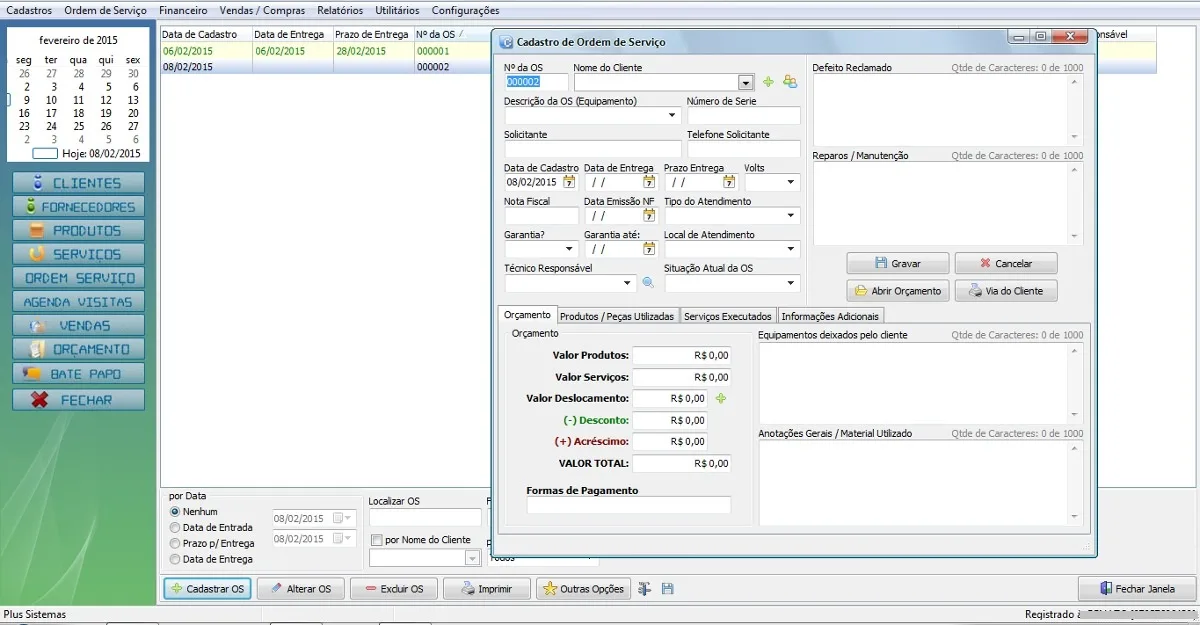The width and height of the screenshot is (1200, 625).
Task: Click the save diskette icon near Outras Opções
Action: (x=668, y=589)
